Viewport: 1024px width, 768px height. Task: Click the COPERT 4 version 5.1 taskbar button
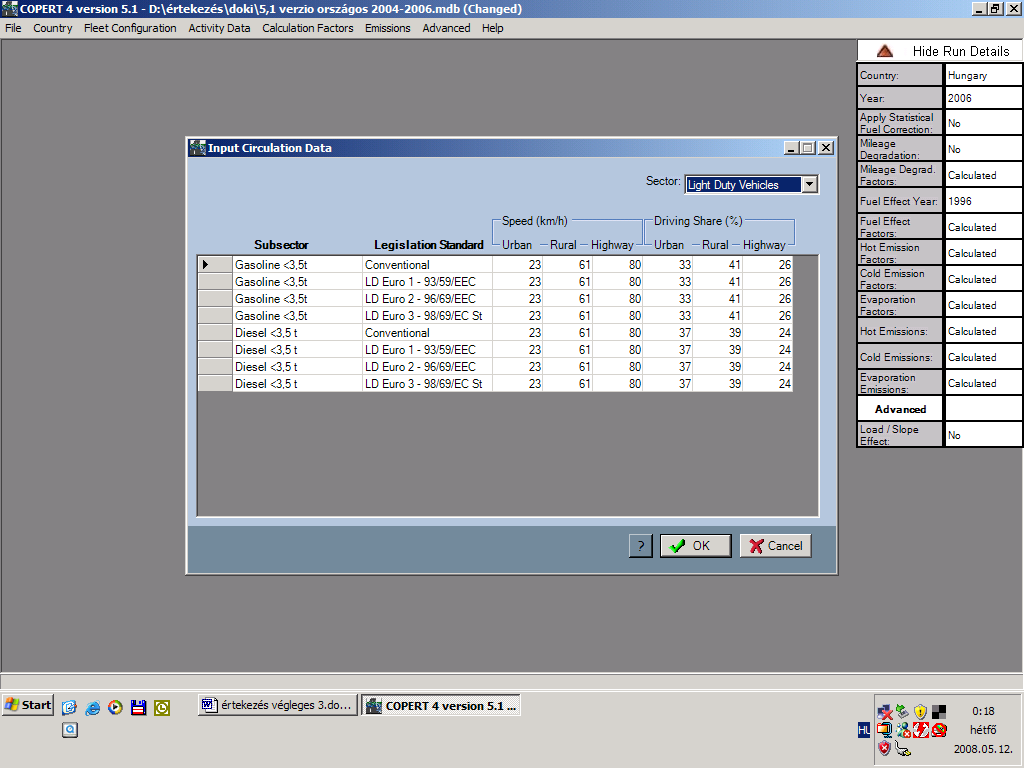[x=441, y=705]
